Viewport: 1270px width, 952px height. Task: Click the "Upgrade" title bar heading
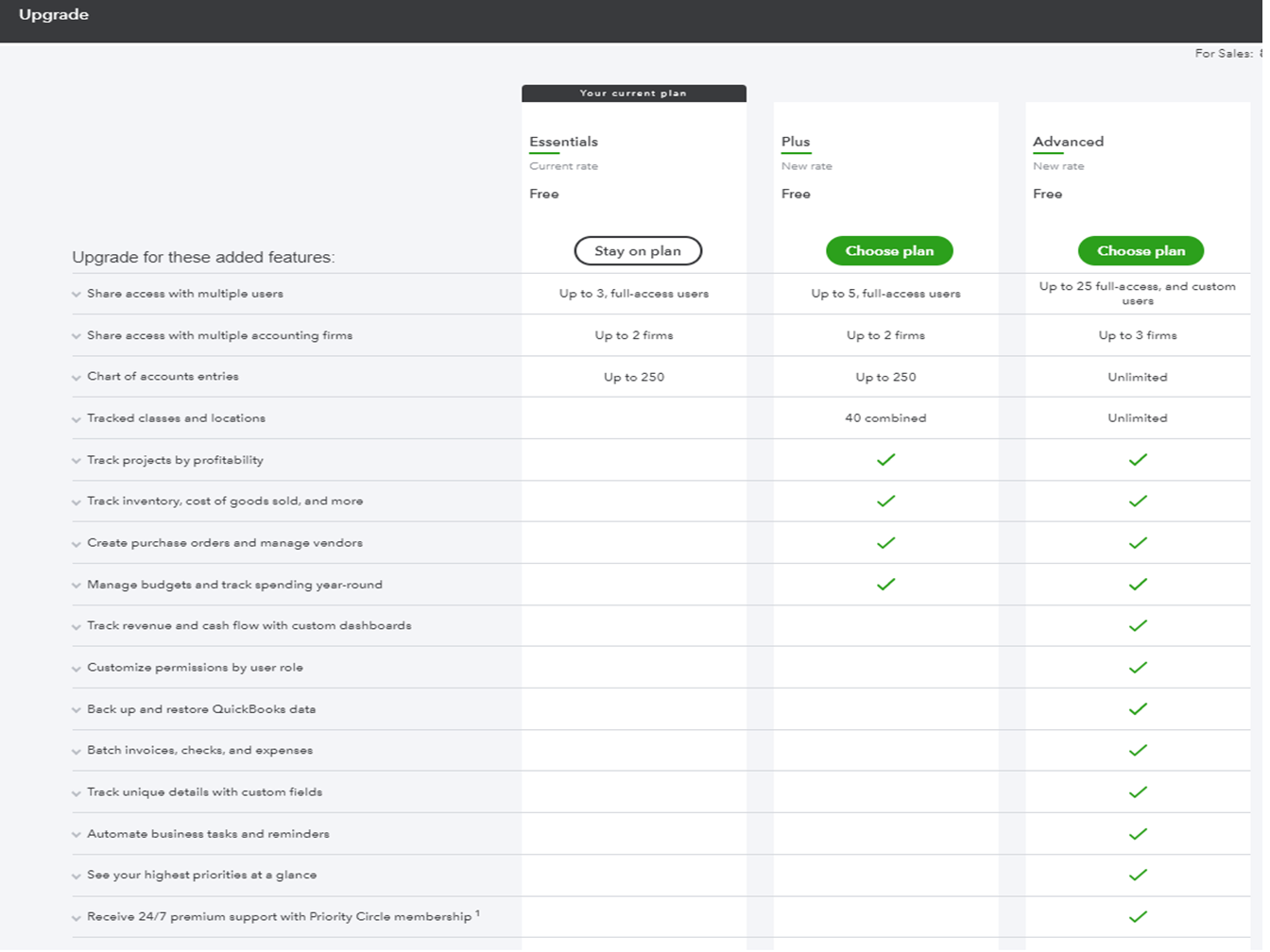53,13
